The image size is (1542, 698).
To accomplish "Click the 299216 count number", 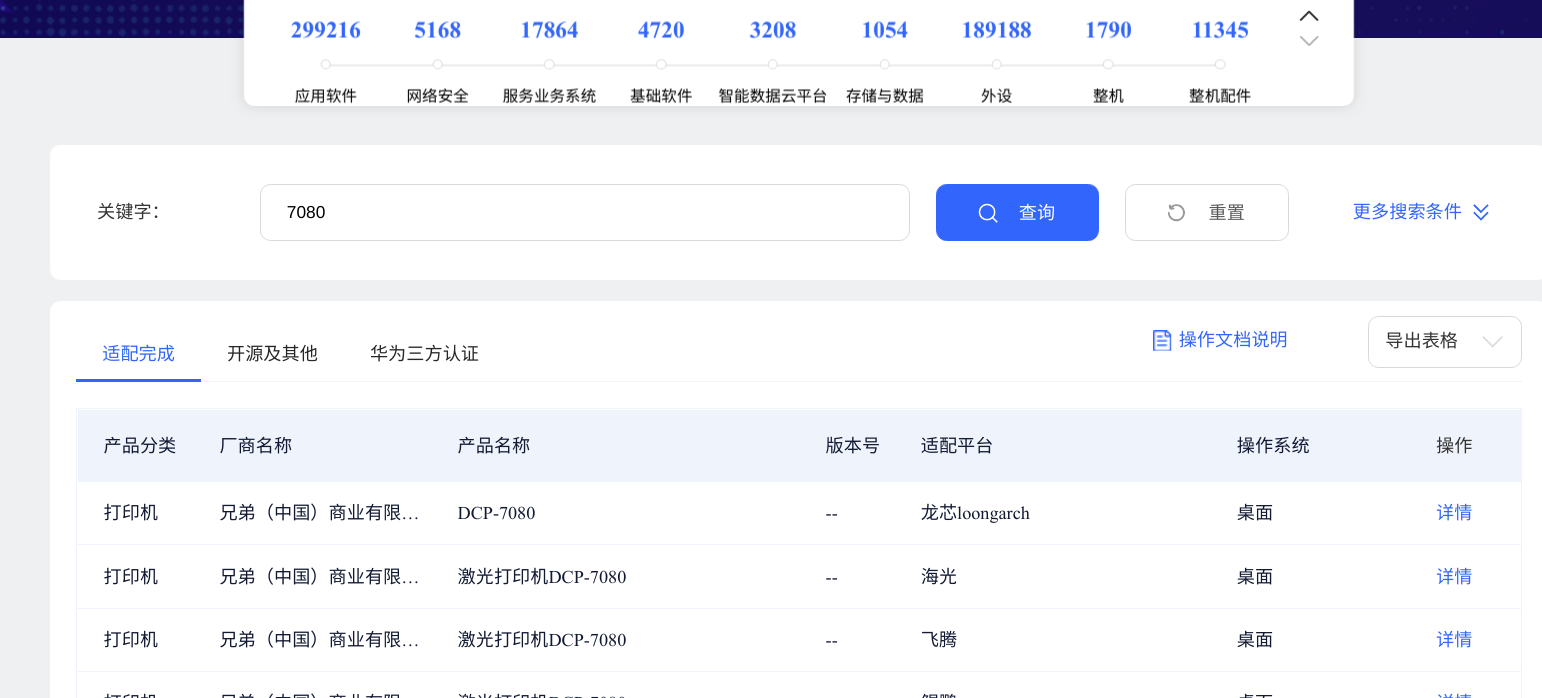I will (326, 30).
